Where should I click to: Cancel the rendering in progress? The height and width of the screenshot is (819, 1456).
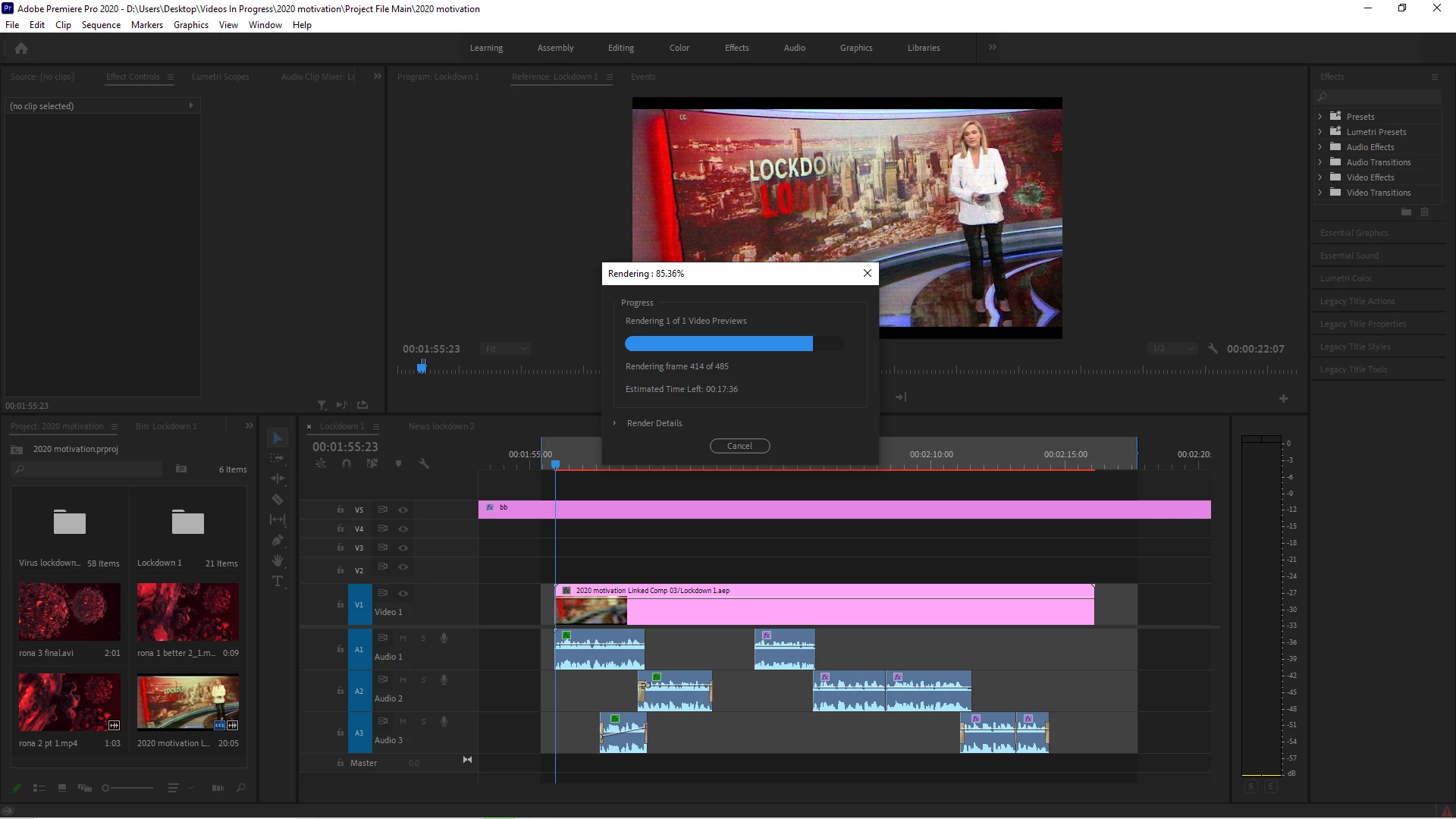(739, 446)
